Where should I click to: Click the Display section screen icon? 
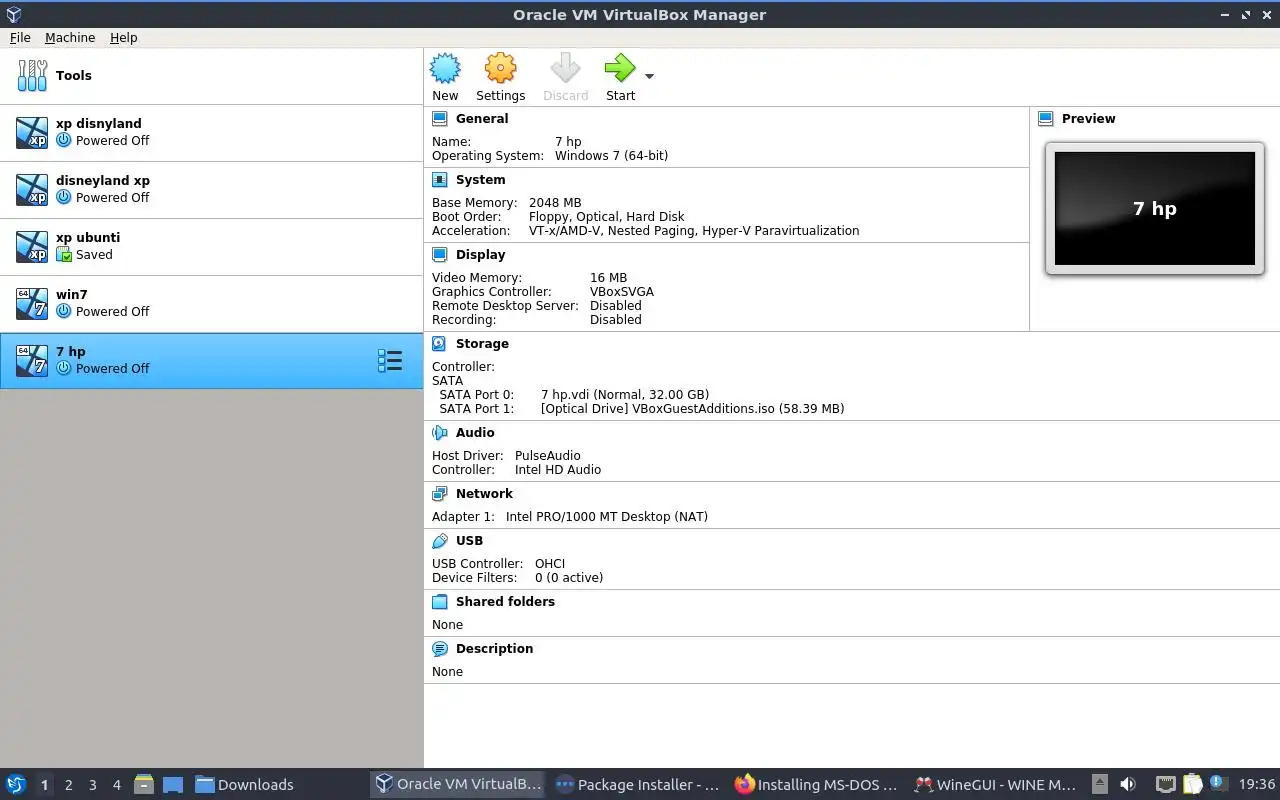pyautogui.click(x=439, y=254)
